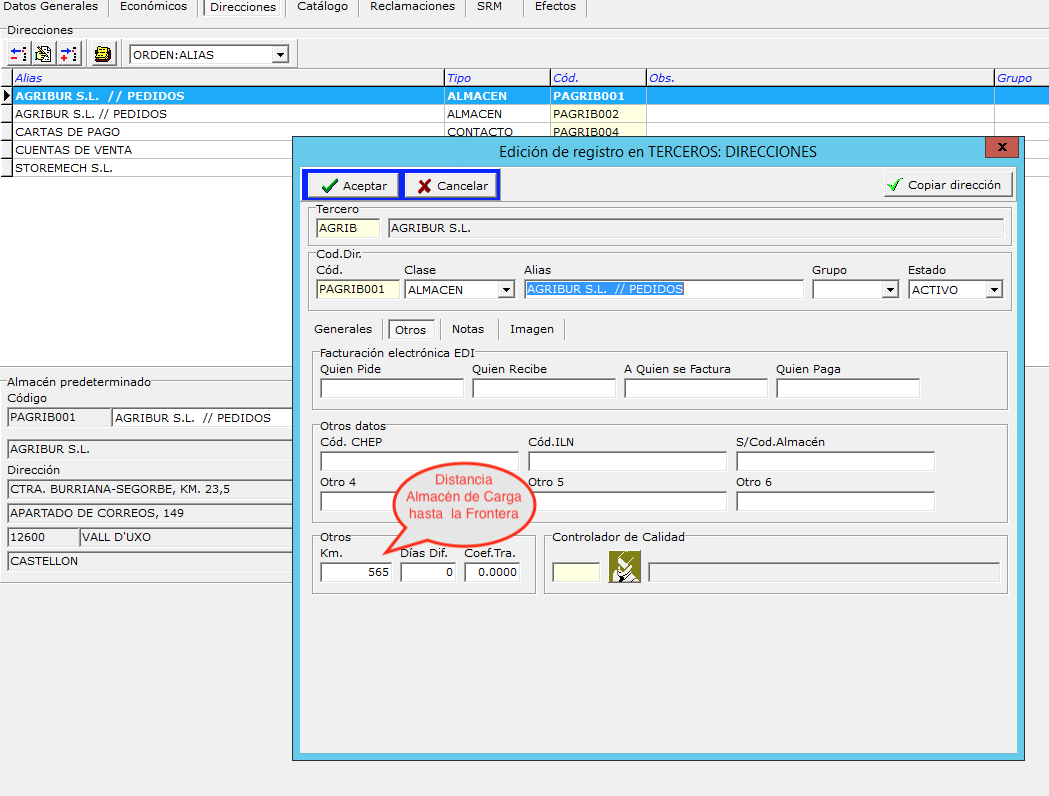The image size is (1049, 796).
Task: Click the Aceptar button
Action: [x=353, y=185]
